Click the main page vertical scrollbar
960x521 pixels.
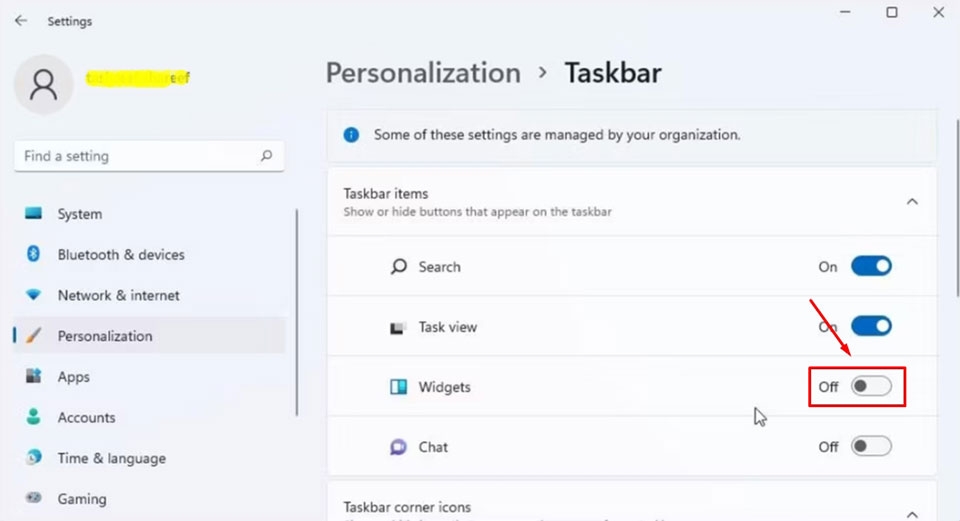tap(957, 208)
